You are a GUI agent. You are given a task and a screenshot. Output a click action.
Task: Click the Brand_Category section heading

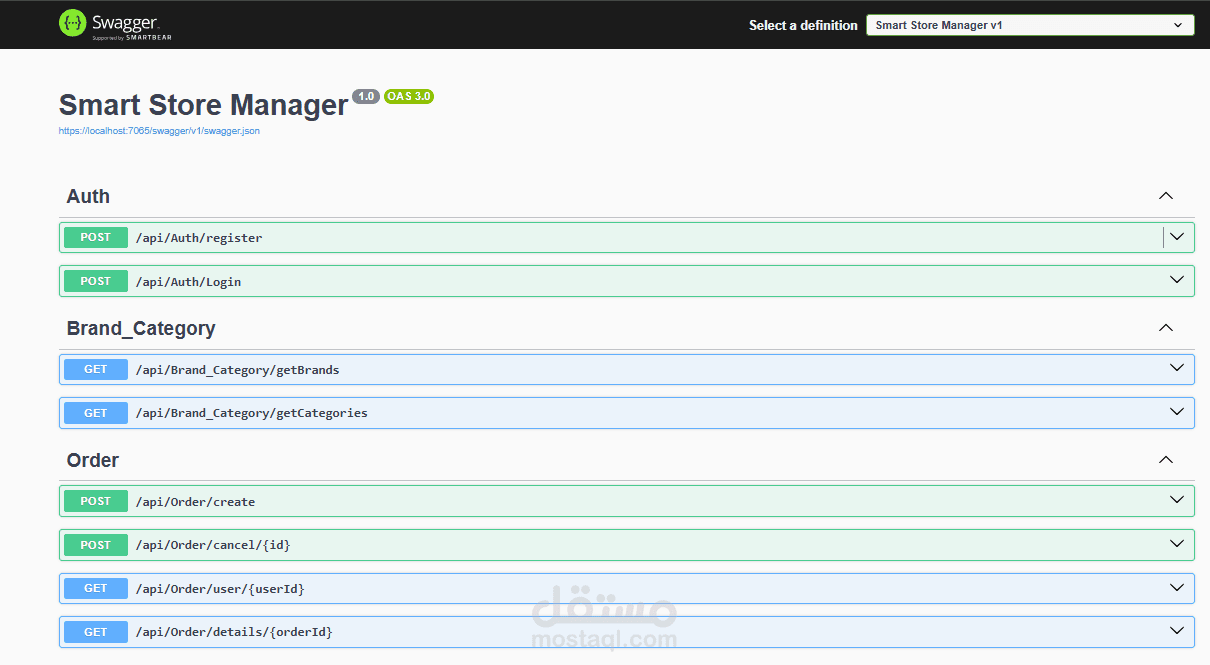tap(141, 328)
